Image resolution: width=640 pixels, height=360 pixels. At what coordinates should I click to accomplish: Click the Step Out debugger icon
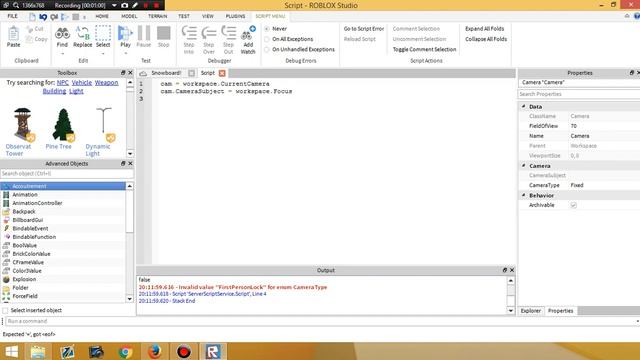tap(229, 33)
